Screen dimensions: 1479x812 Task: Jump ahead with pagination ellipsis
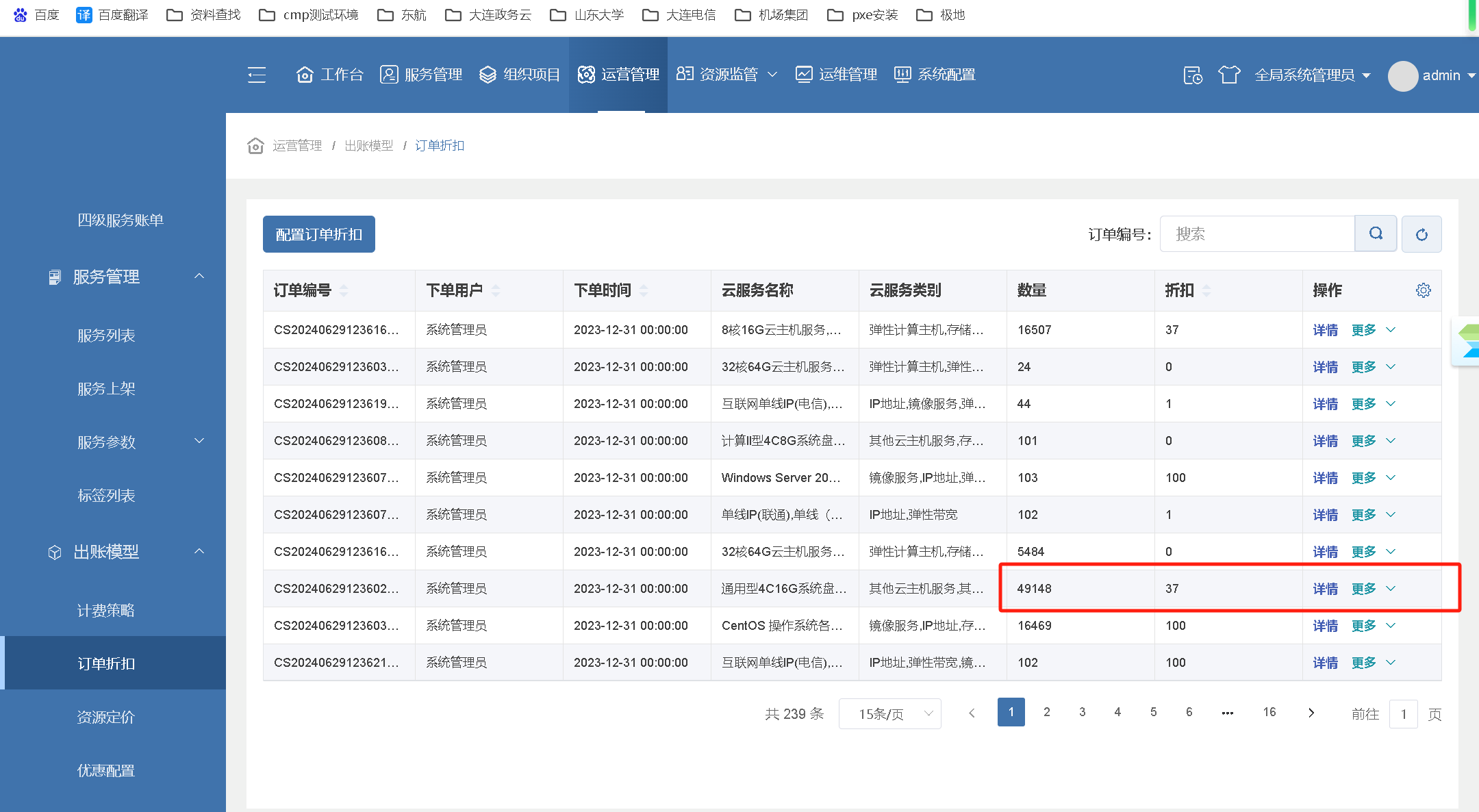(1227, 712)
